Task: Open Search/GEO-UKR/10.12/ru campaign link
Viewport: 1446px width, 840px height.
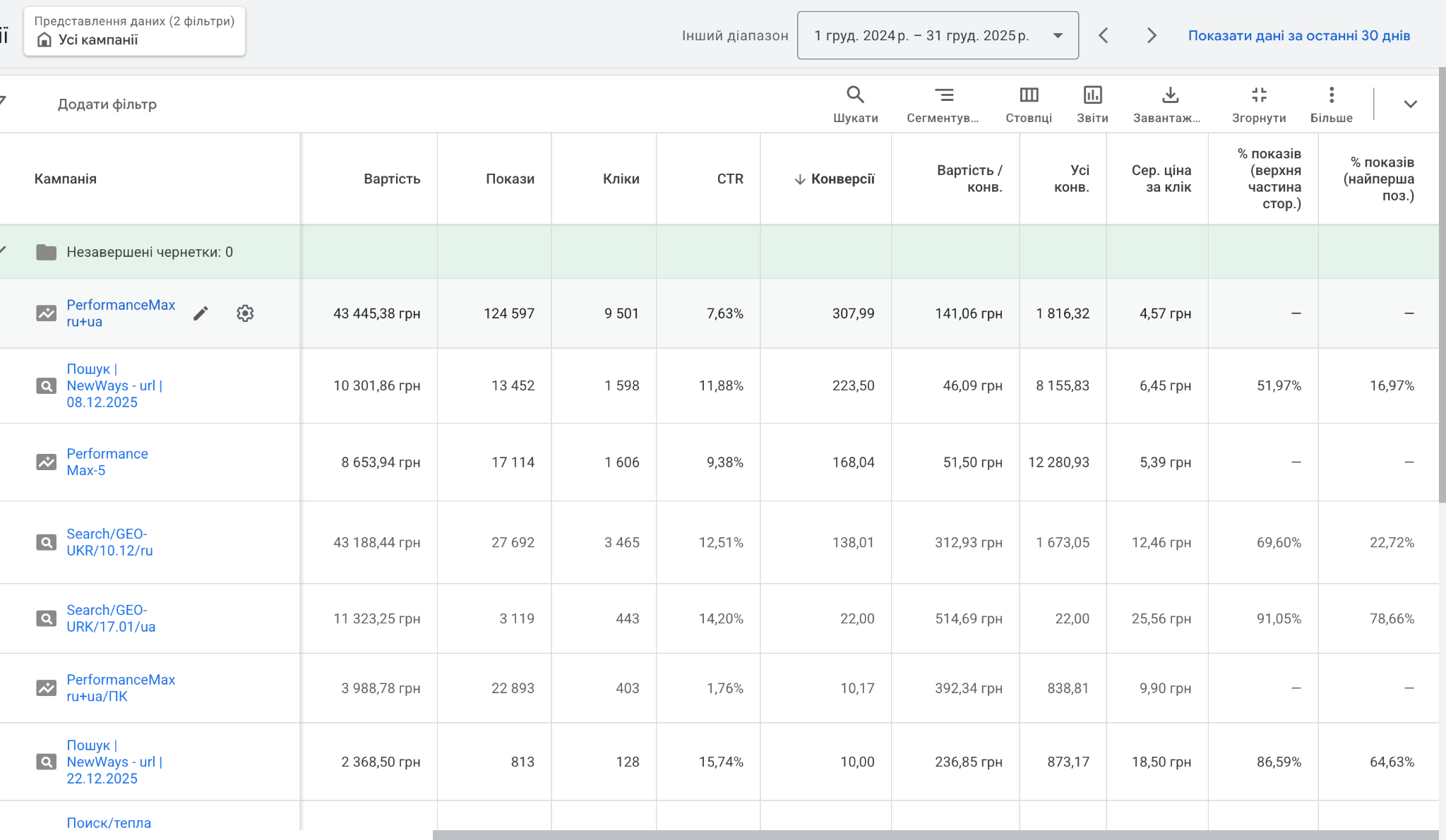Action: pyautogui.click(x=109, y=542)
